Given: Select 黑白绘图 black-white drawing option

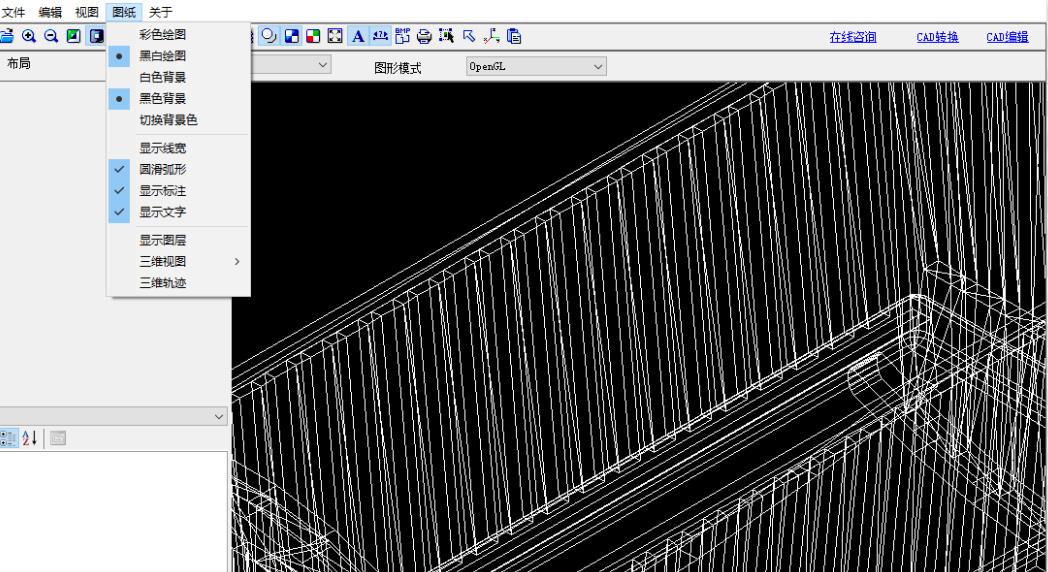Looking at the screenshot, I should [178, 56].
